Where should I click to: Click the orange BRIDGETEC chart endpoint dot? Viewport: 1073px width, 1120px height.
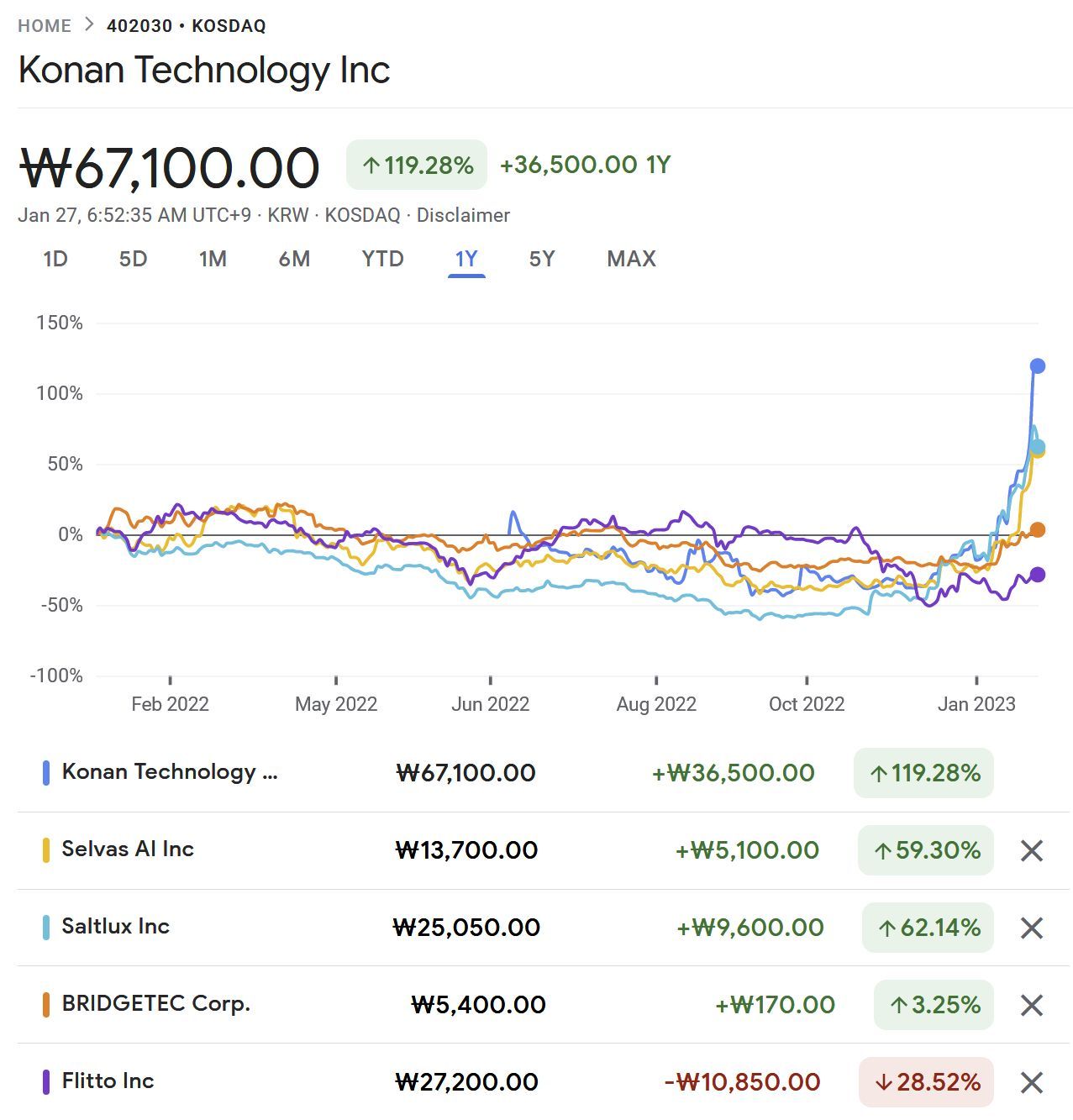(x=1037, y=530)
